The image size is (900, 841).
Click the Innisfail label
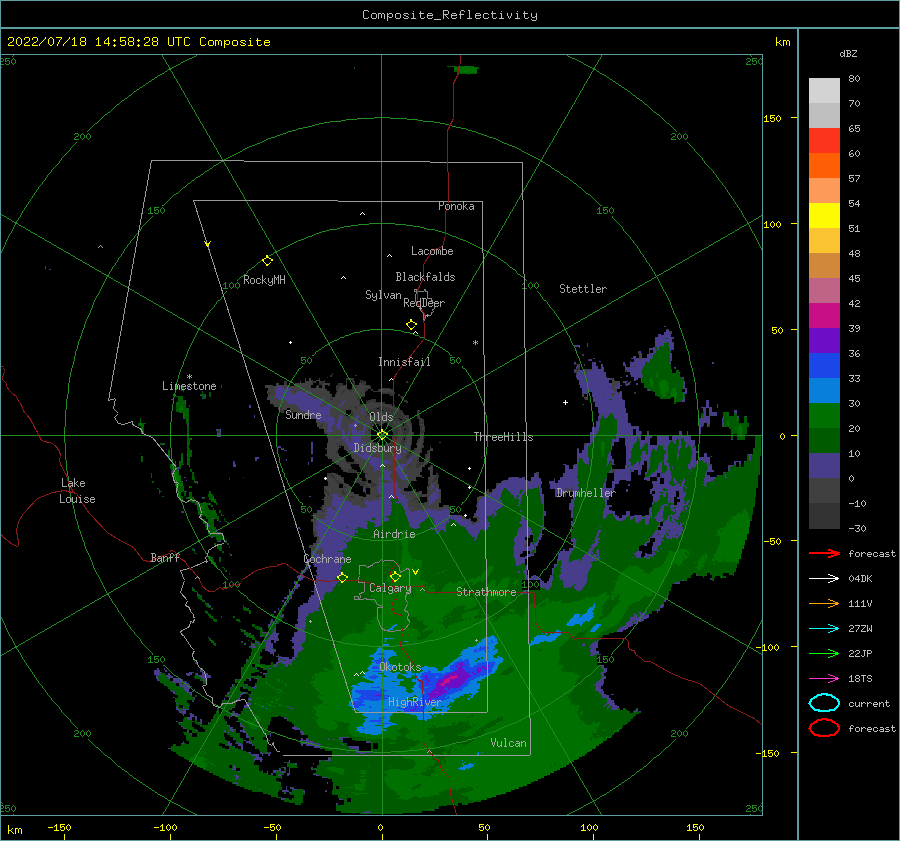404,362
